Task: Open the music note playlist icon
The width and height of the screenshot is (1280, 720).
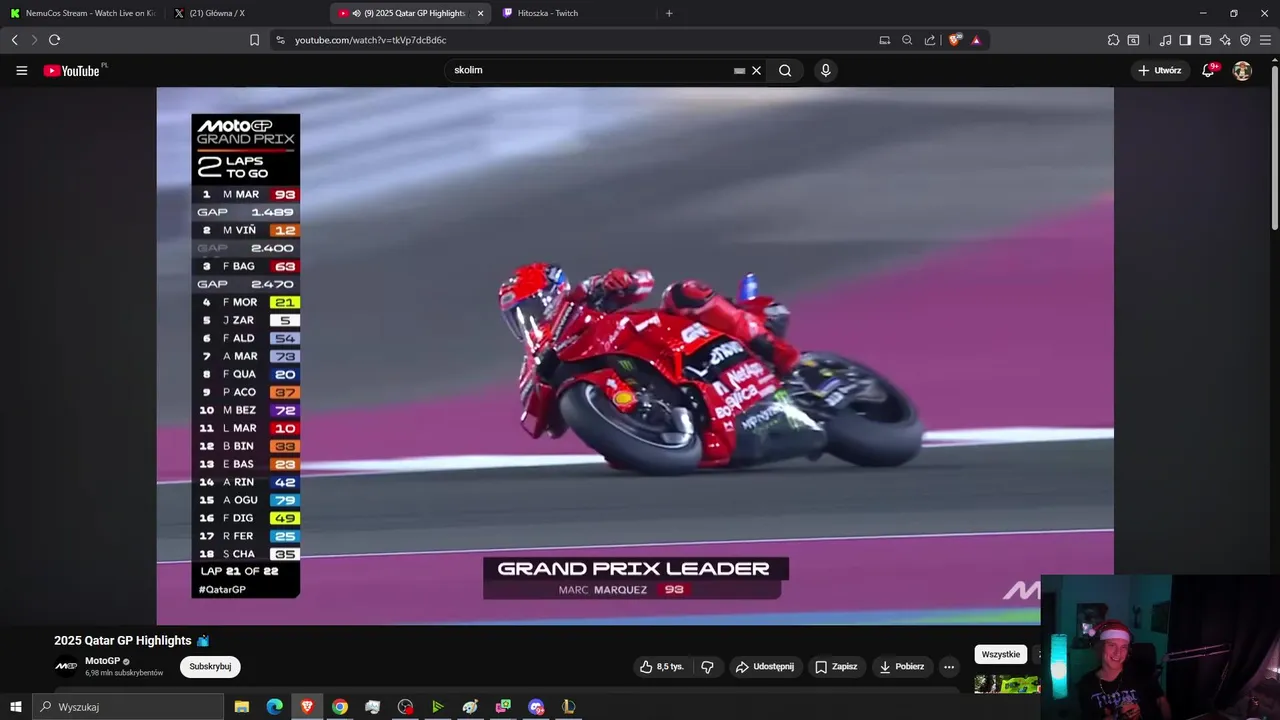Action: click(x=1165, y=40)
